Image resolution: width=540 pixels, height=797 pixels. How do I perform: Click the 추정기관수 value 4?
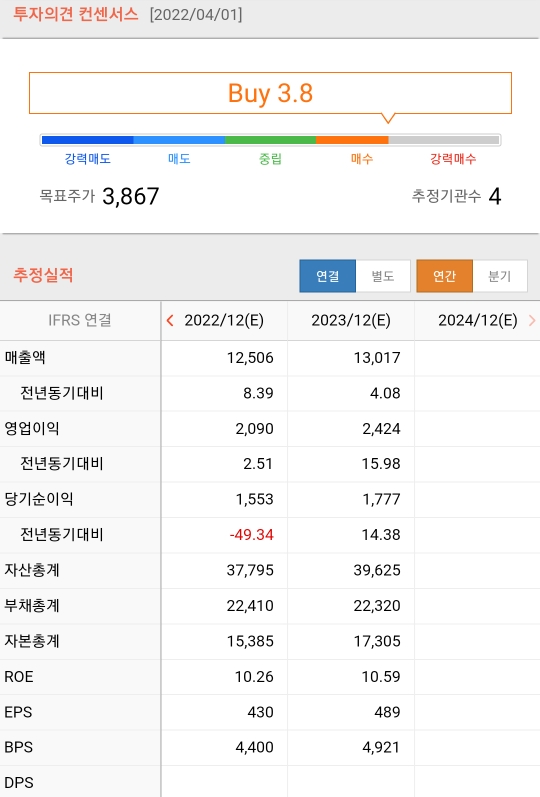pyautogui.click(x=495, y=197)
